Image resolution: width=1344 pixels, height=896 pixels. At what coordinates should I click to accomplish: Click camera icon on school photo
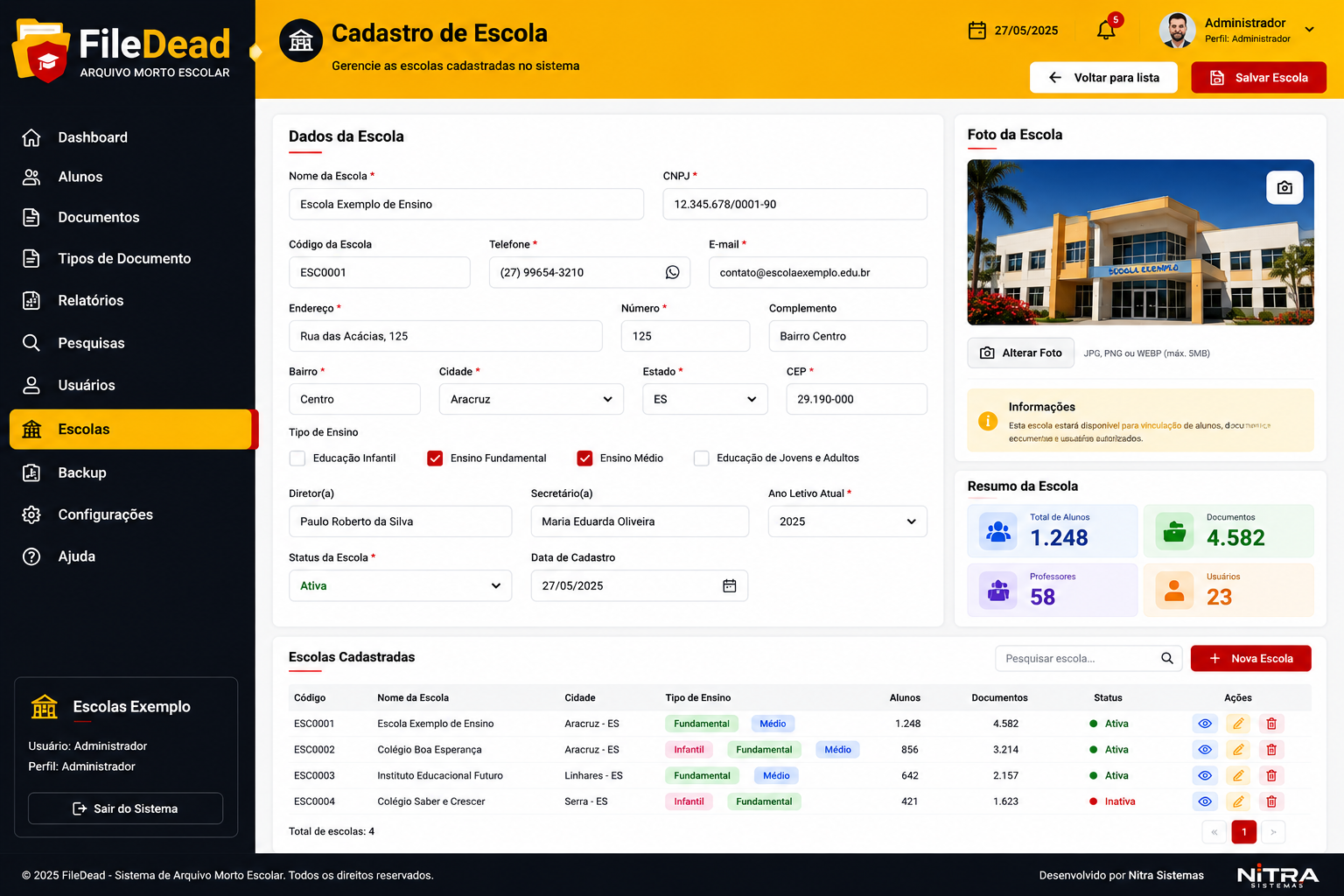coord(1284,187)
